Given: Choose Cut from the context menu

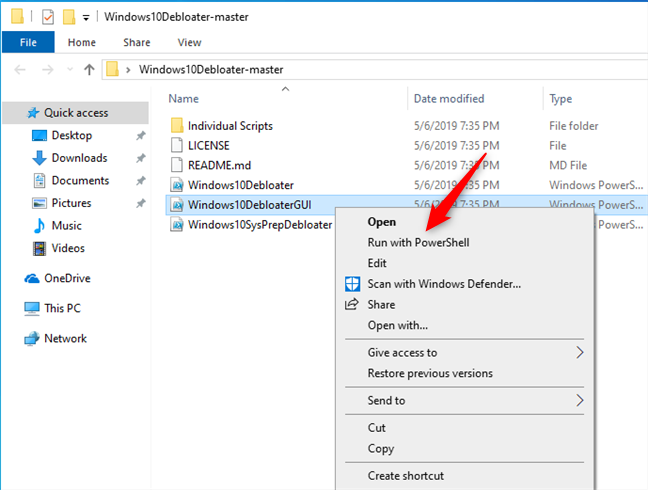Looking at the screenshot, I should tap(376, 428).
